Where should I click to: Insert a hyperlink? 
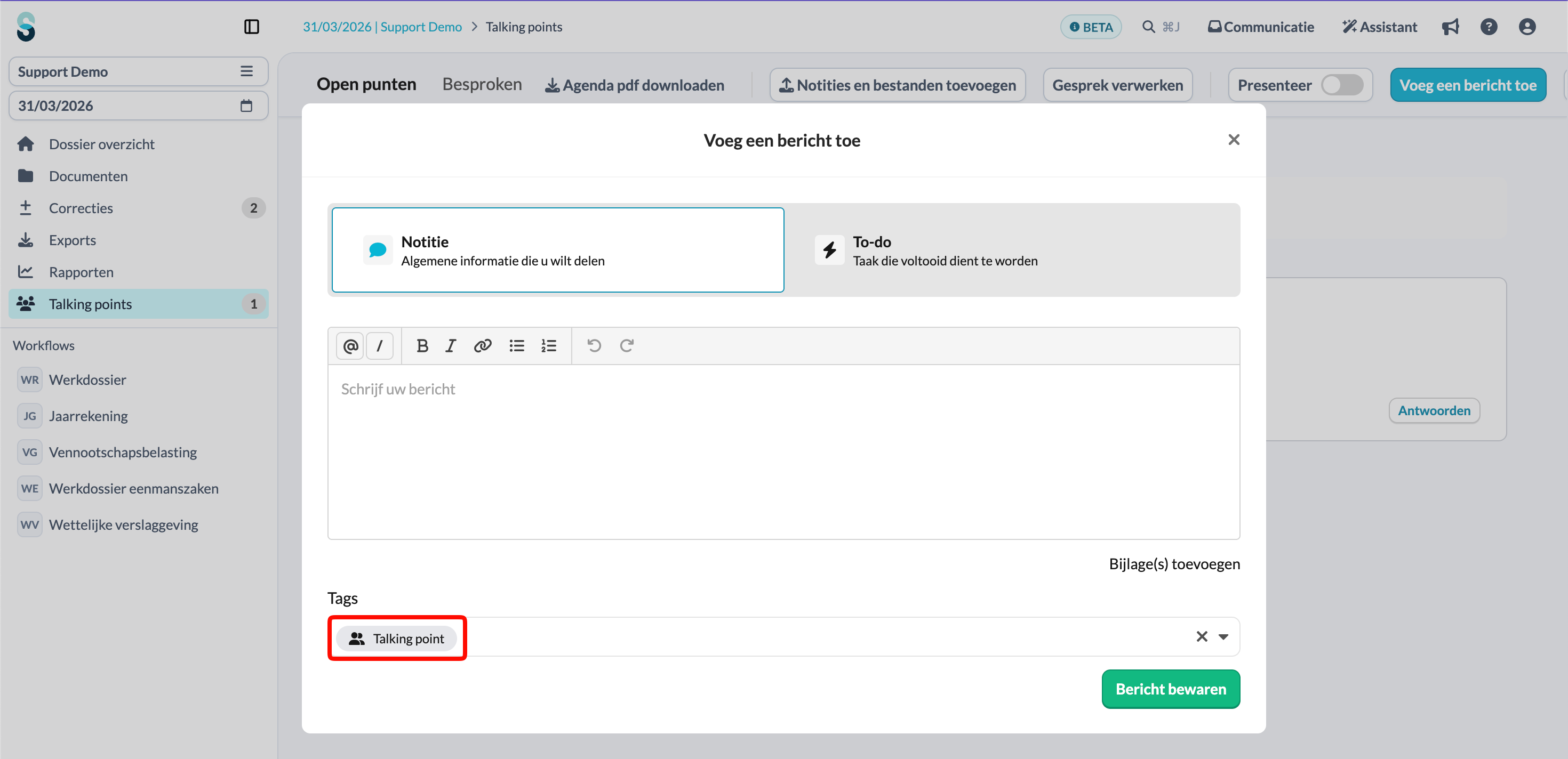point(483,346)
